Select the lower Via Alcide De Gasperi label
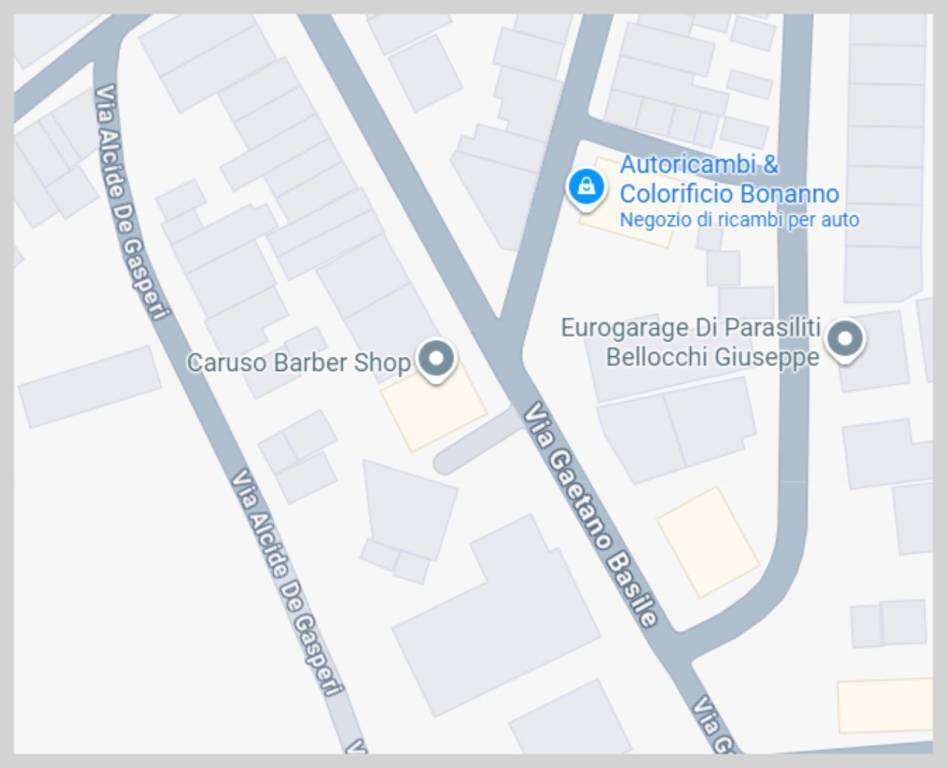 [286, 581]
